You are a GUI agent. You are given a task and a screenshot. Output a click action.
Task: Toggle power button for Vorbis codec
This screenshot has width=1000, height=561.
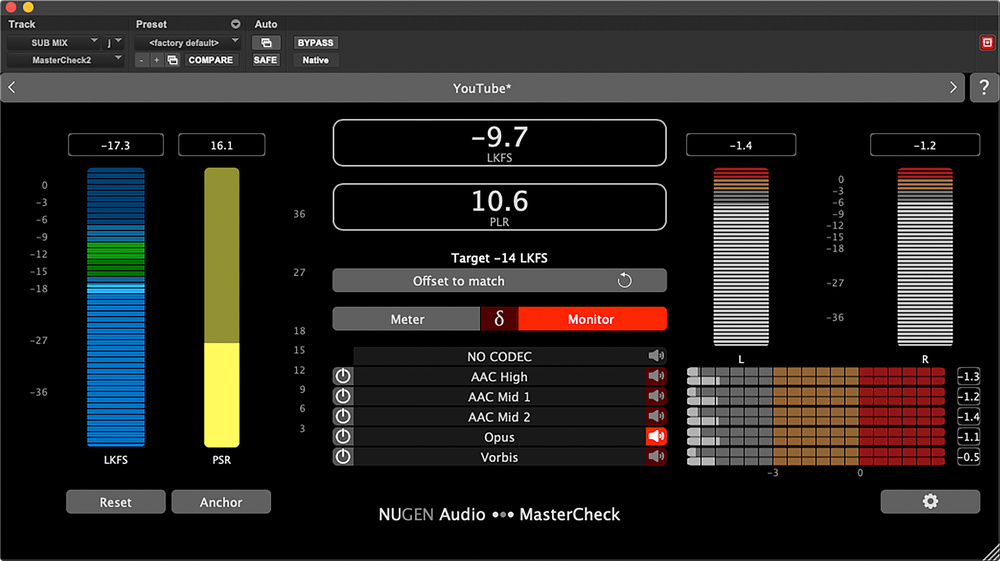(342, 456)
